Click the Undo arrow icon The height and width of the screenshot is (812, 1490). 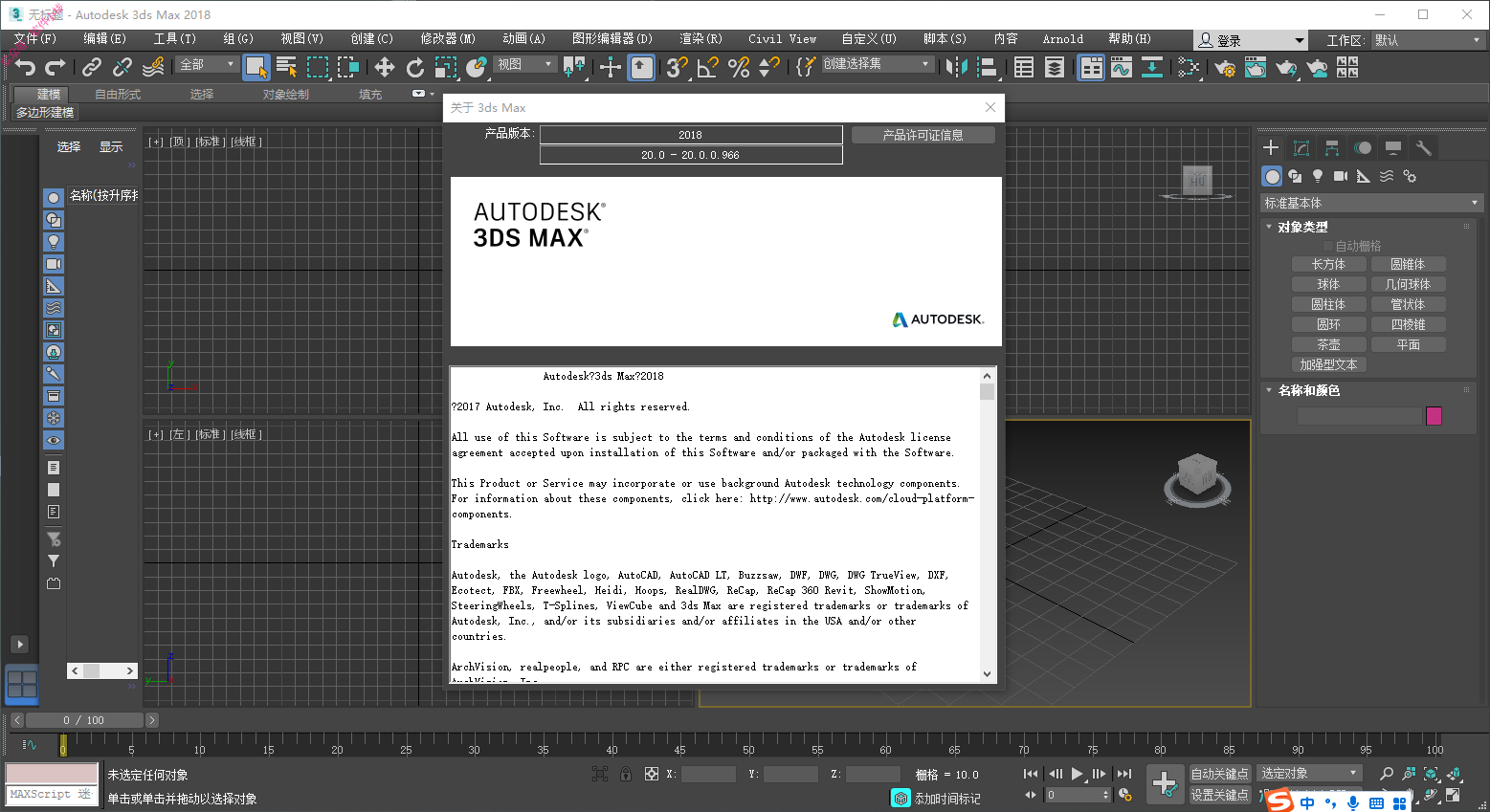point(25,67)
